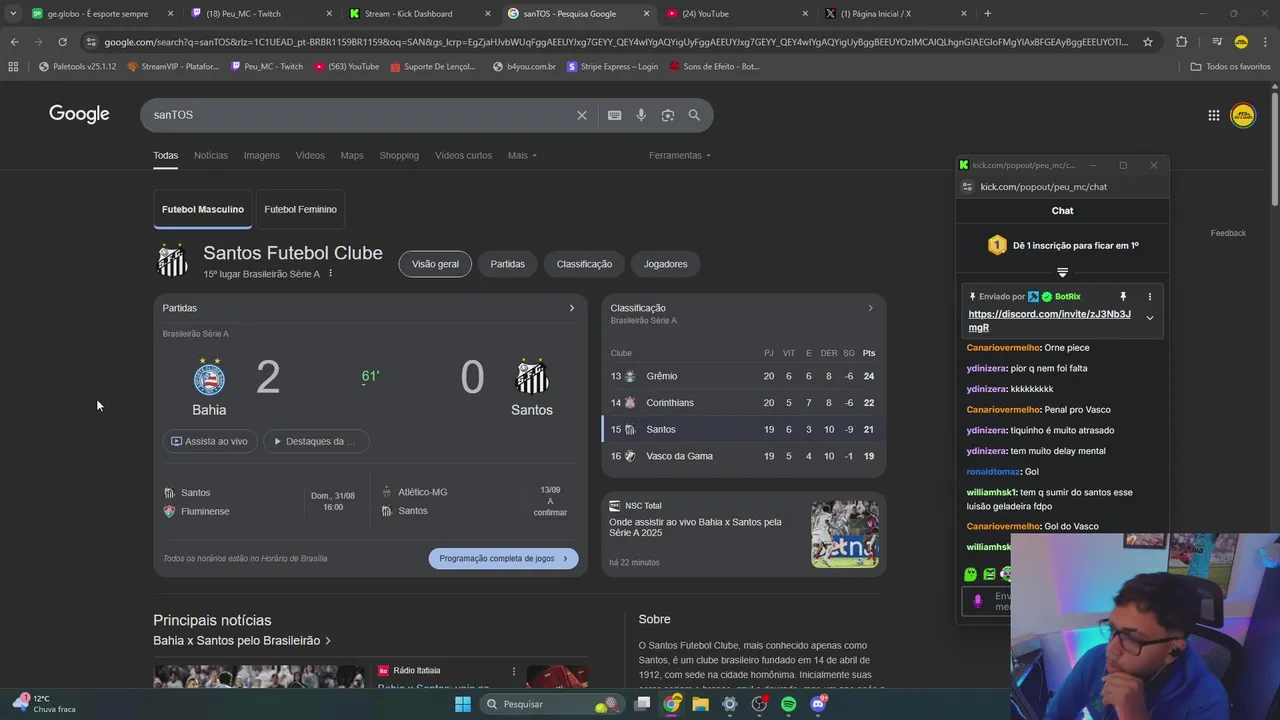This screenshot has height=720, width=1280.
Task: Bookmark this page with the star
Action: click(x=1148, y=42)
